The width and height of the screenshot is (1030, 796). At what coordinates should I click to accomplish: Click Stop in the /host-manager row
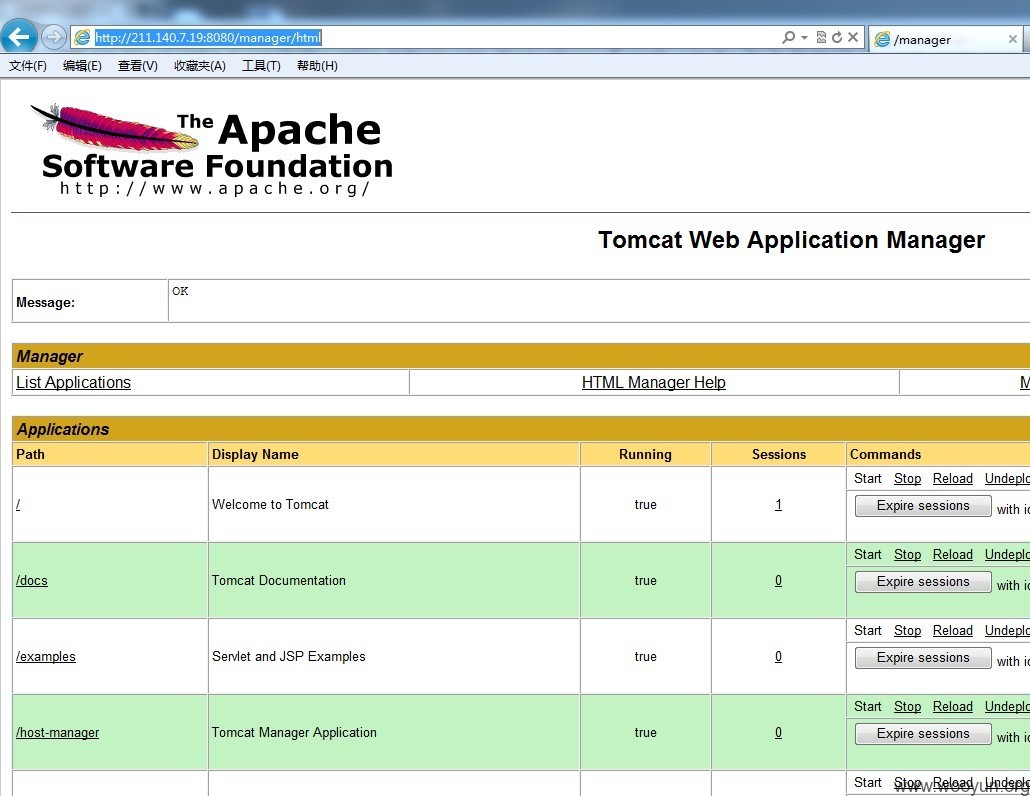(x=907, y=707)
